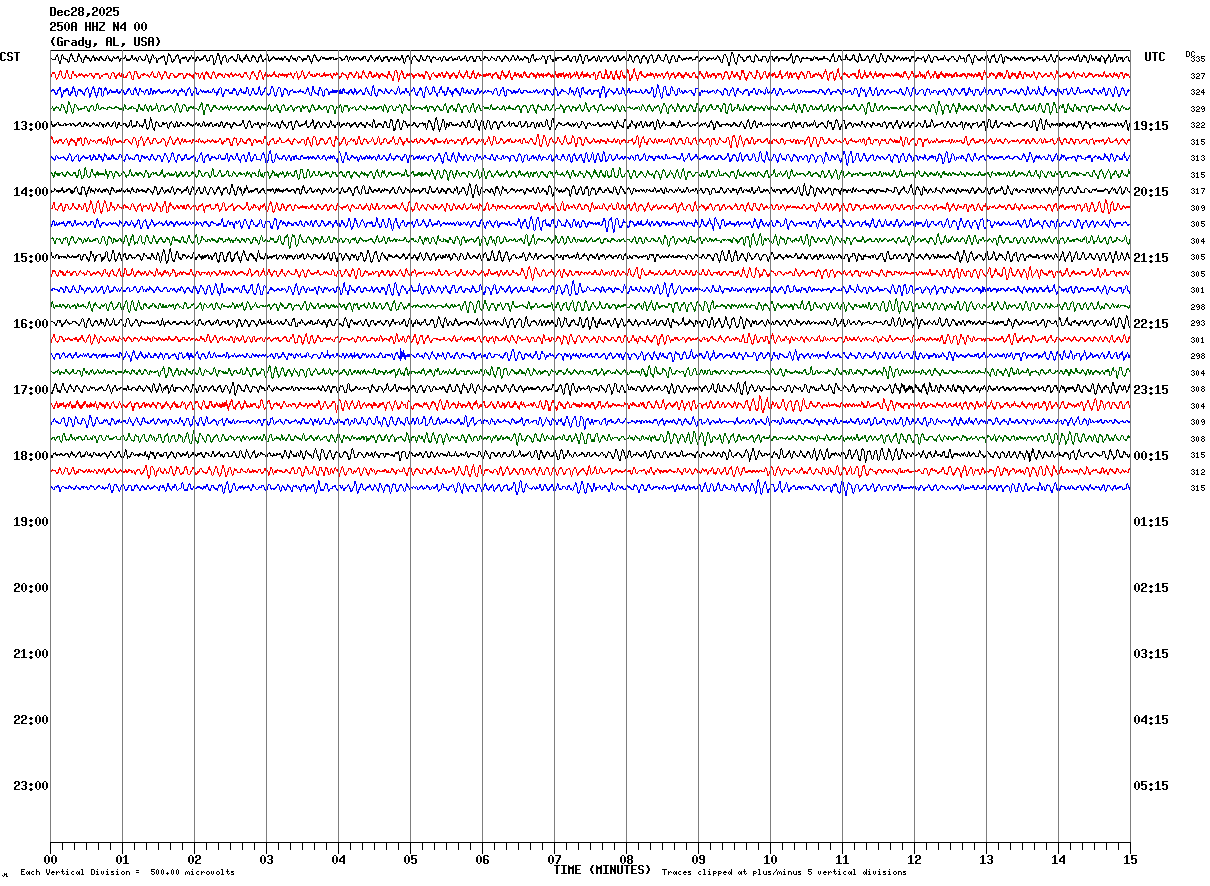Click the 23:00 CST time label
This screenshot has width=1210, height=886.
pyautogui.click(x=31, y=786)
